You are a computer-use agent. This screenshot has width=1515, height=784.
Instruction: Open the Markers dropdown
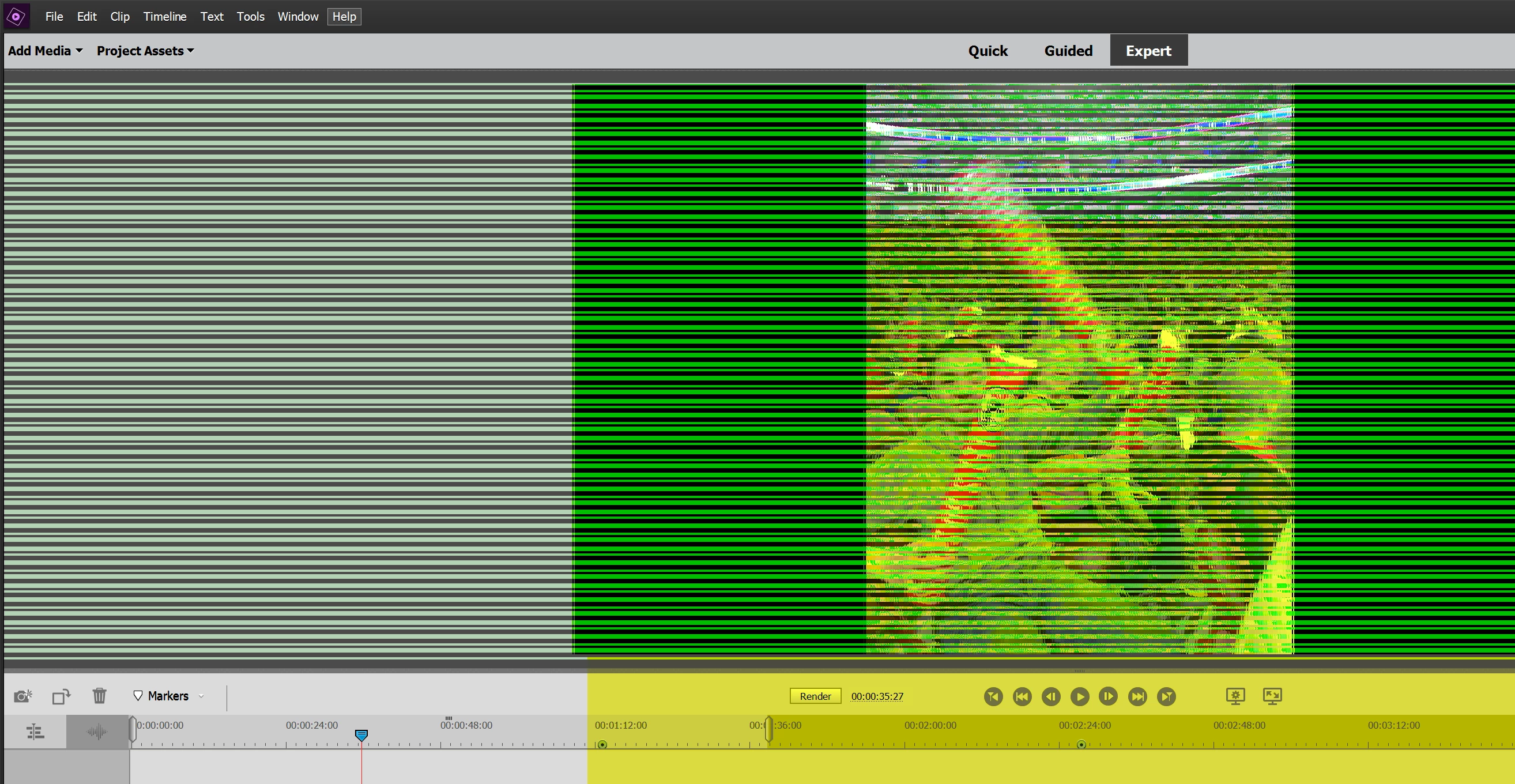pyautogui.click(x=168, y=696)
